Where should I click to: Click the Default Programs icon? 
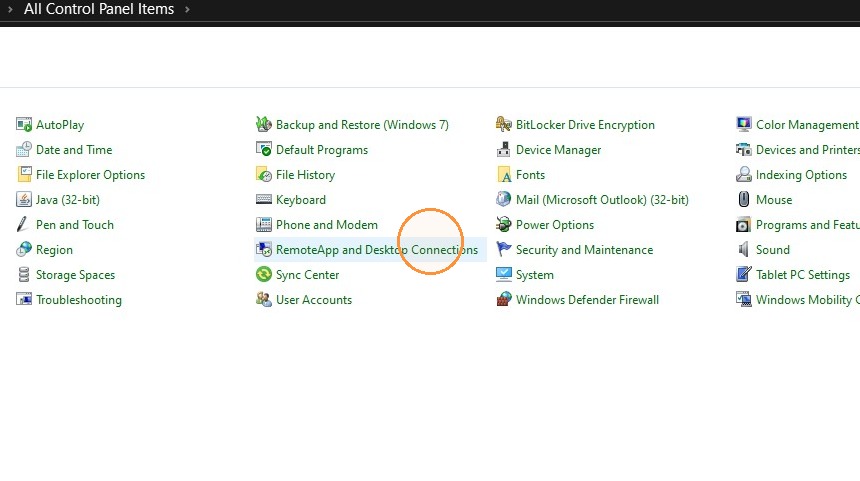tap(264, 150)
